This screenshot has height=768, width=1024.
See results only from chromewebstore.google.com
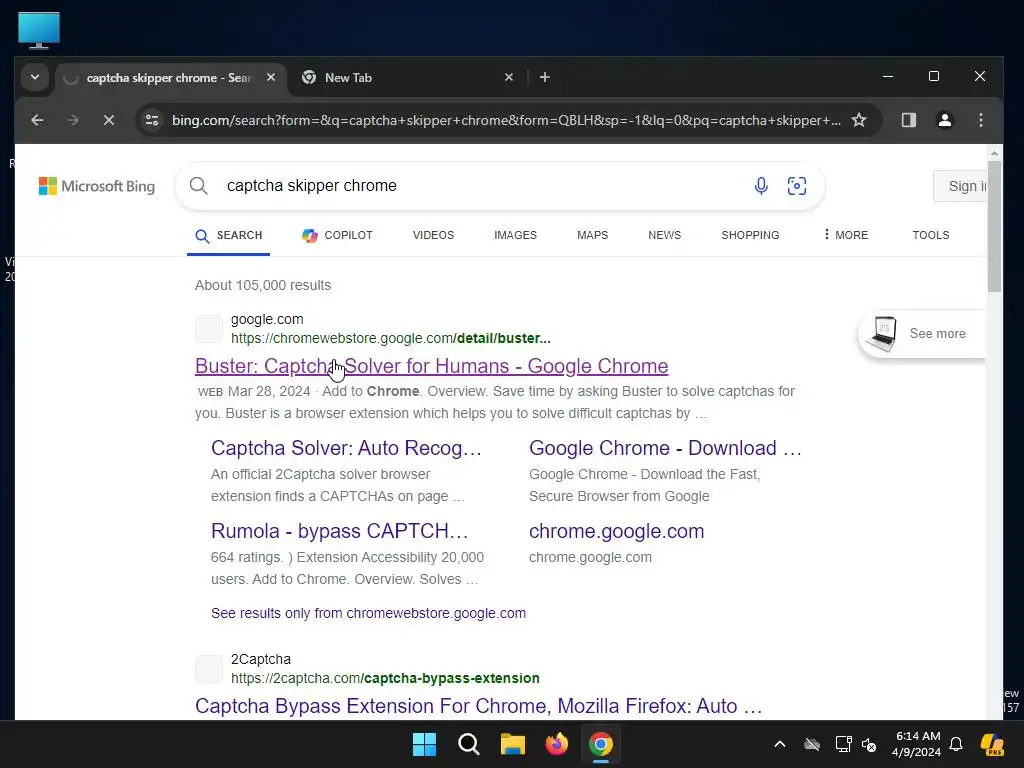368,613
